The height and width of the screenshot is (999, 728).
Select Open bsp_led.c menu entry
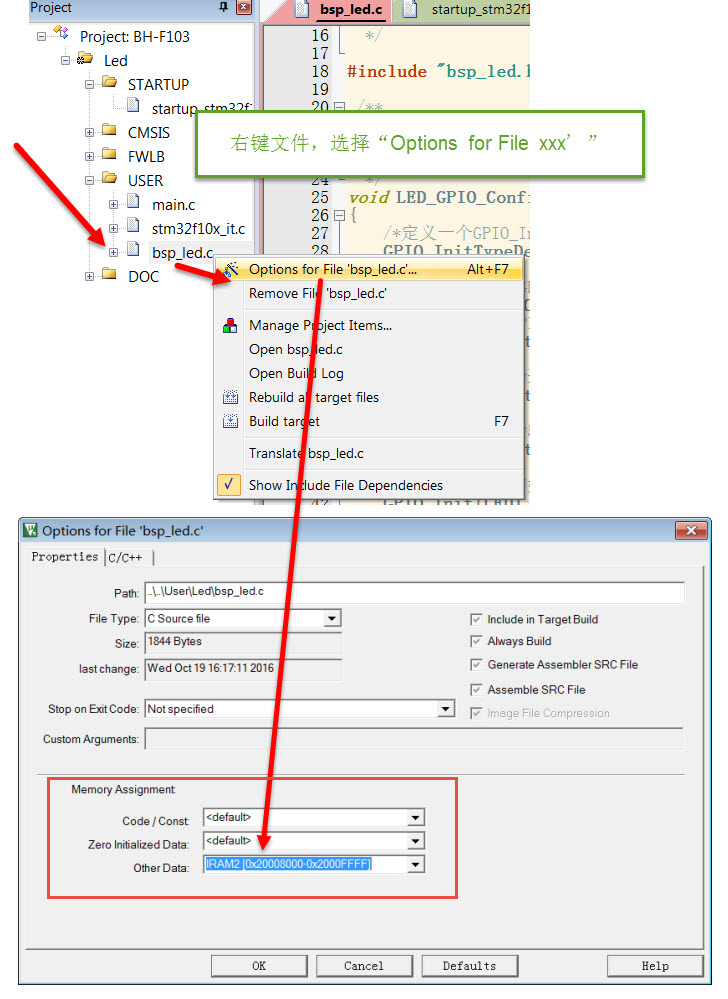[x=369, y=350]
